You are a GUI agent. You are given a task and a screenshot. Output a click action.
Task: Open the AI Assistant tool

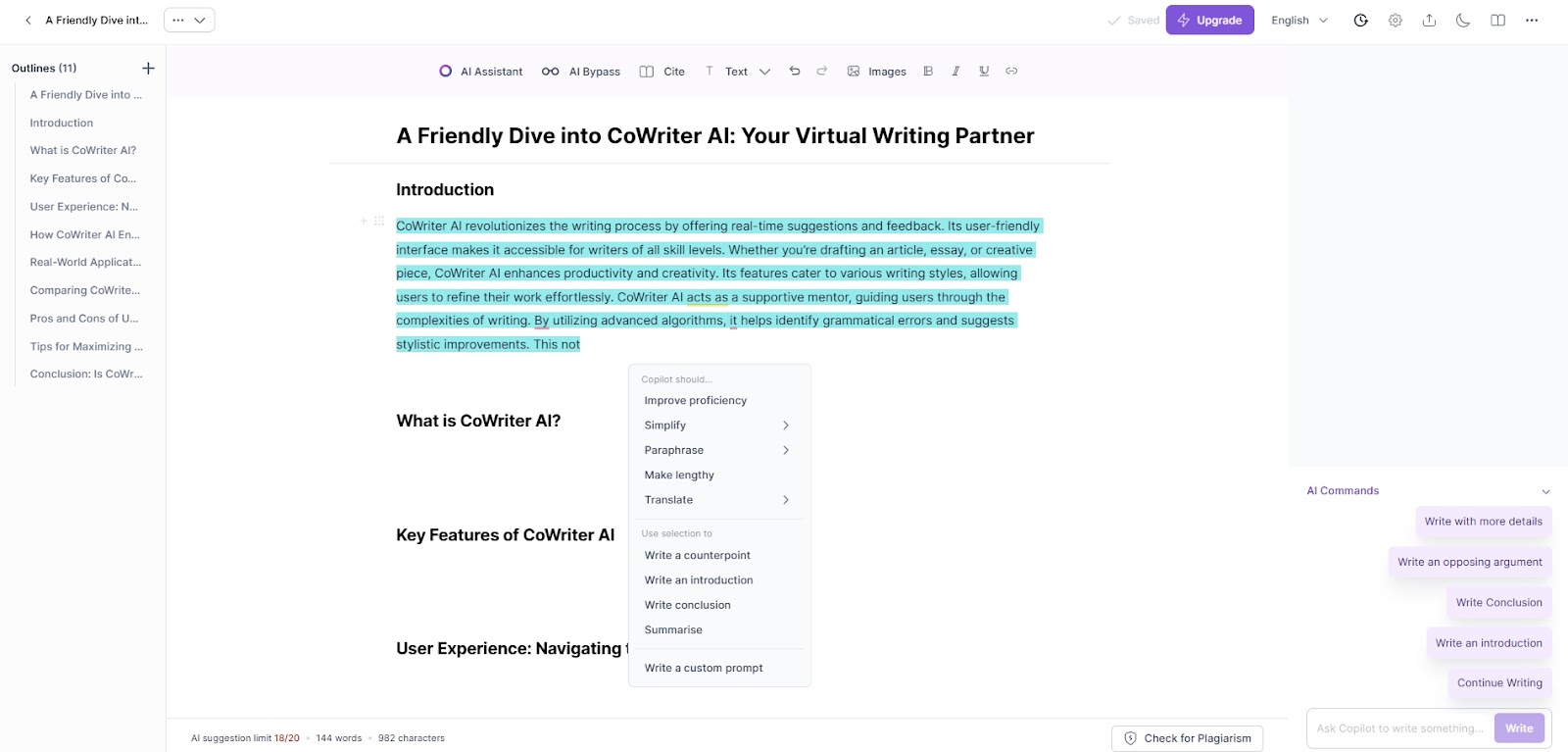coord(481,72)
